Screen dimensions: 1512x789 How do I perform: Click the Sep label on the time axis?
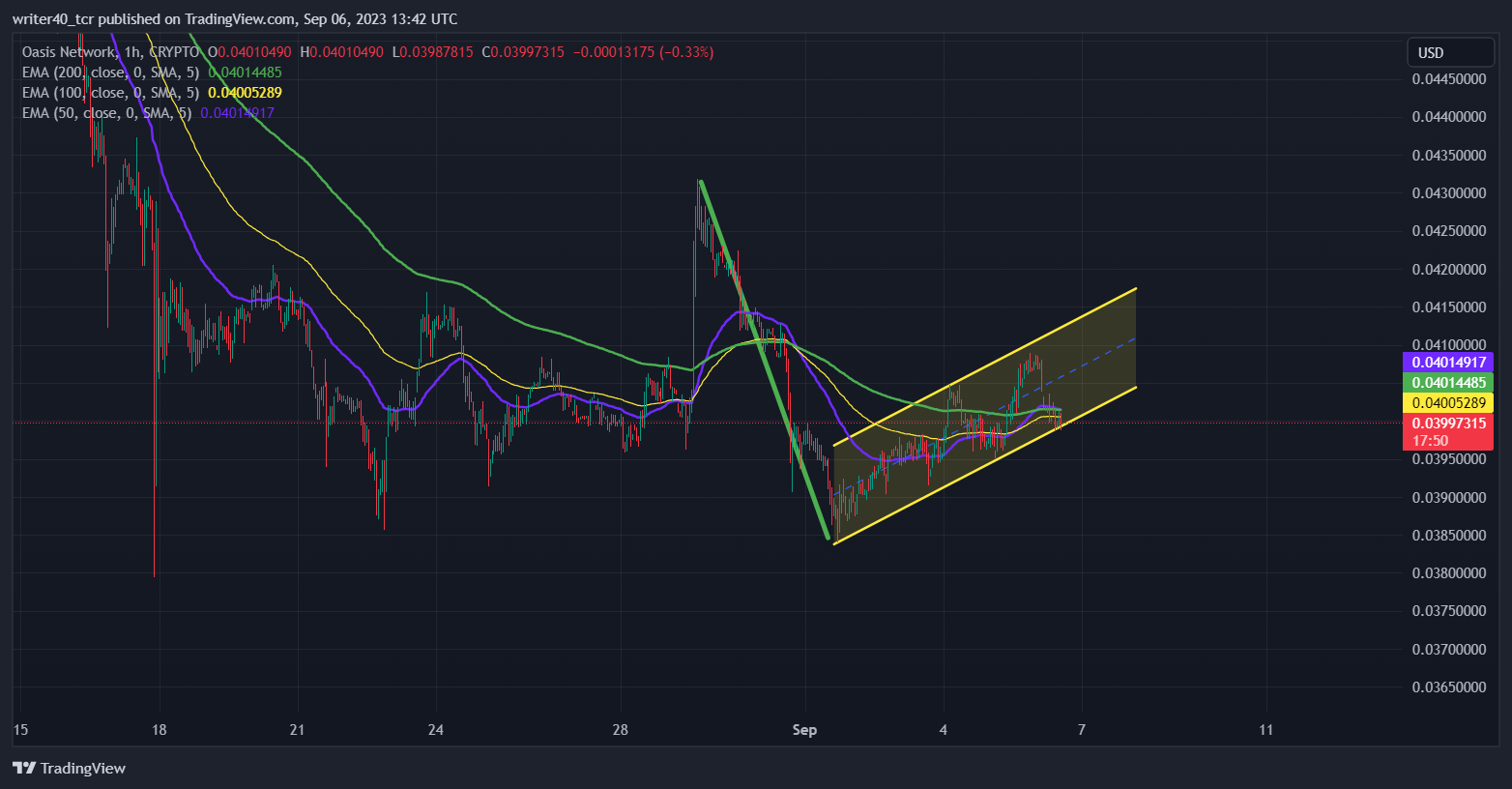coord(804,730)
